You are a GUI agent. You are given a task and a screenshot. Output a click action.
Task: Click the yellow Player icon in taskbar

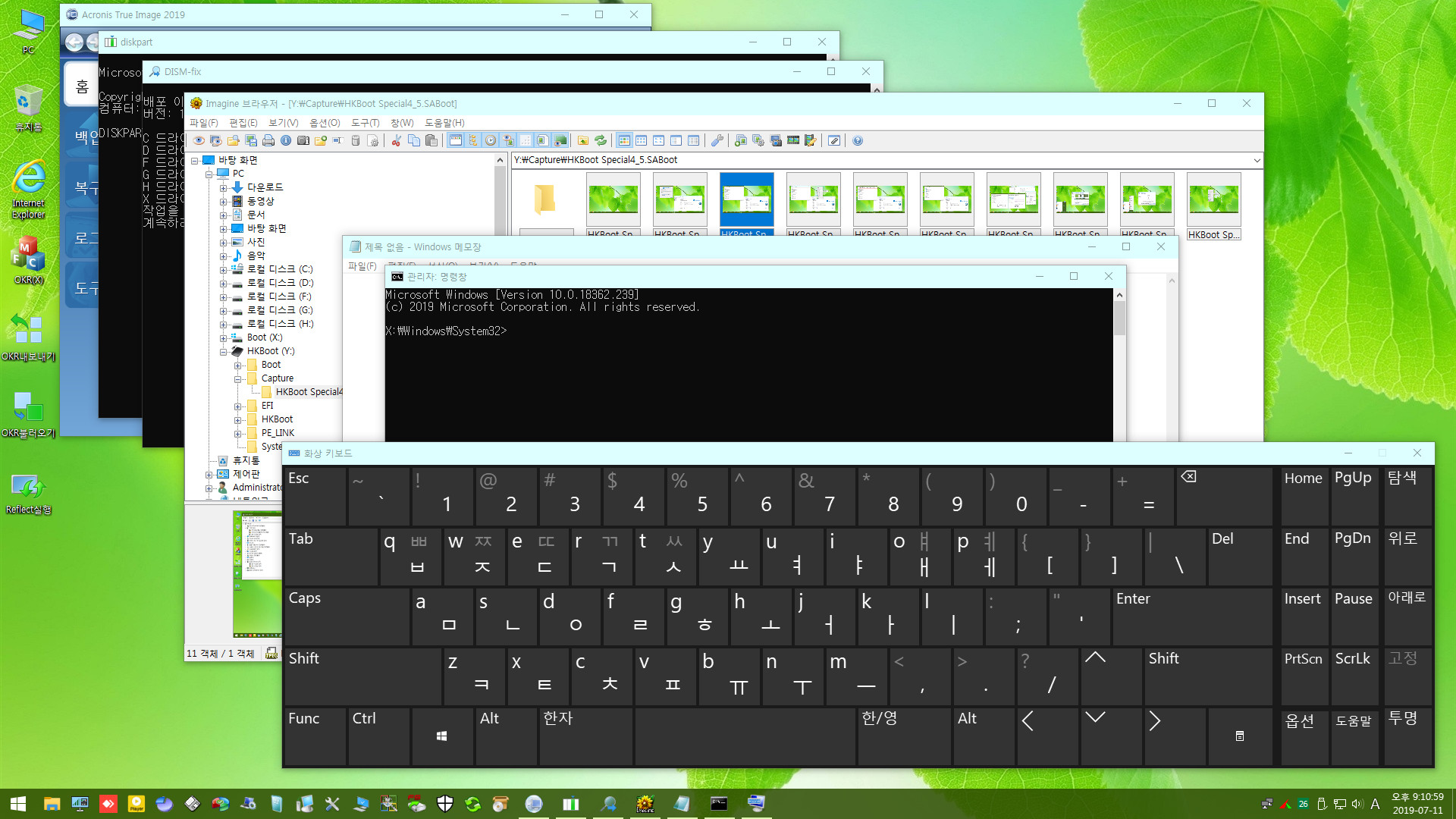136,804
